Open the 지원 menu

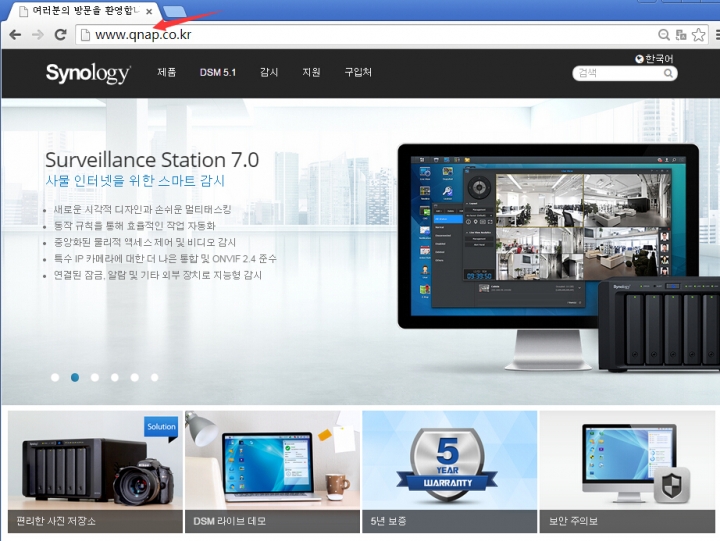pyautogui.click(x=311, y=72)
